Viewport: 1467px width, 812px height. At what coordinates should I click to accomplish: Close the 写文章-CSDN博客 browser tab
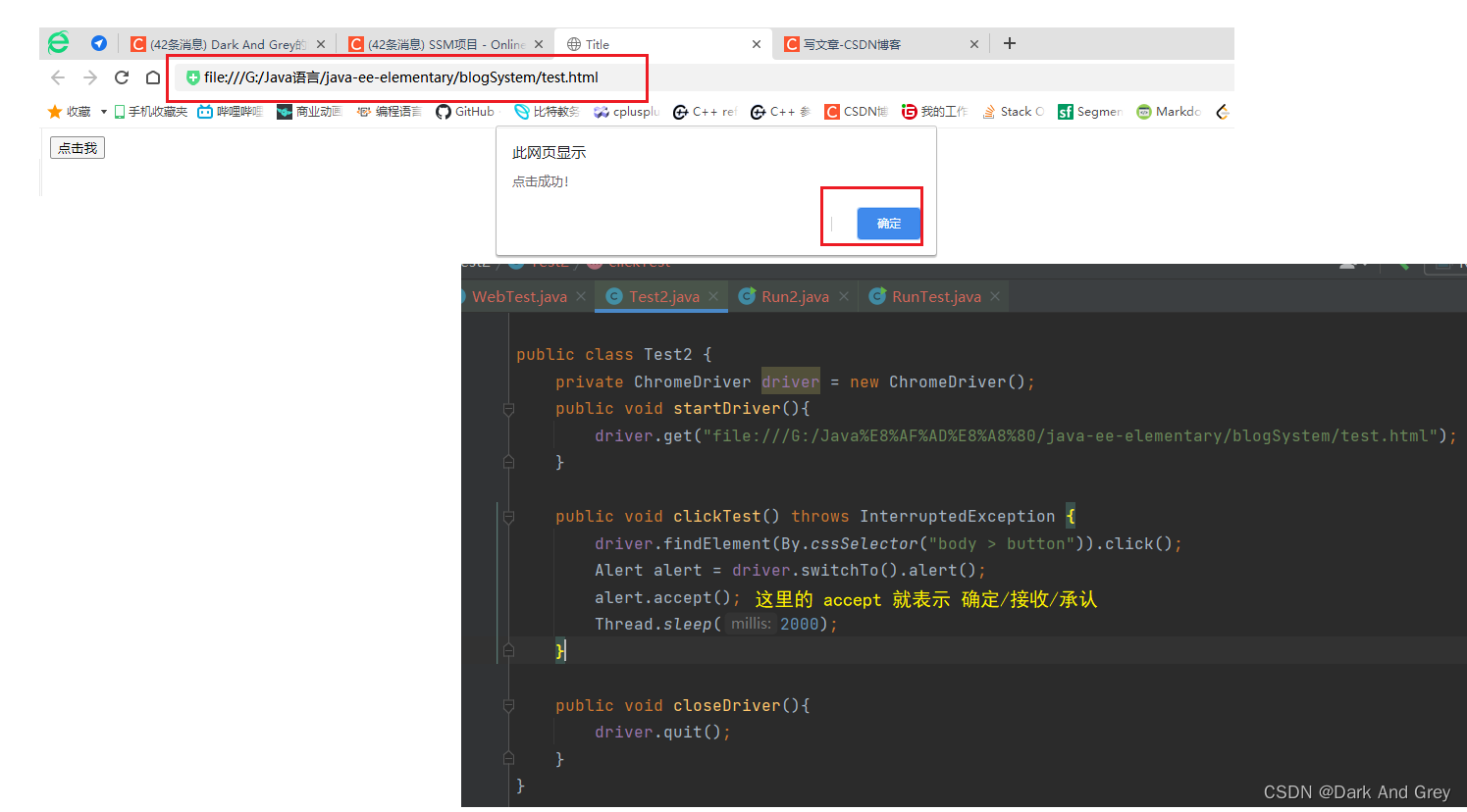[x=974, y=44]
